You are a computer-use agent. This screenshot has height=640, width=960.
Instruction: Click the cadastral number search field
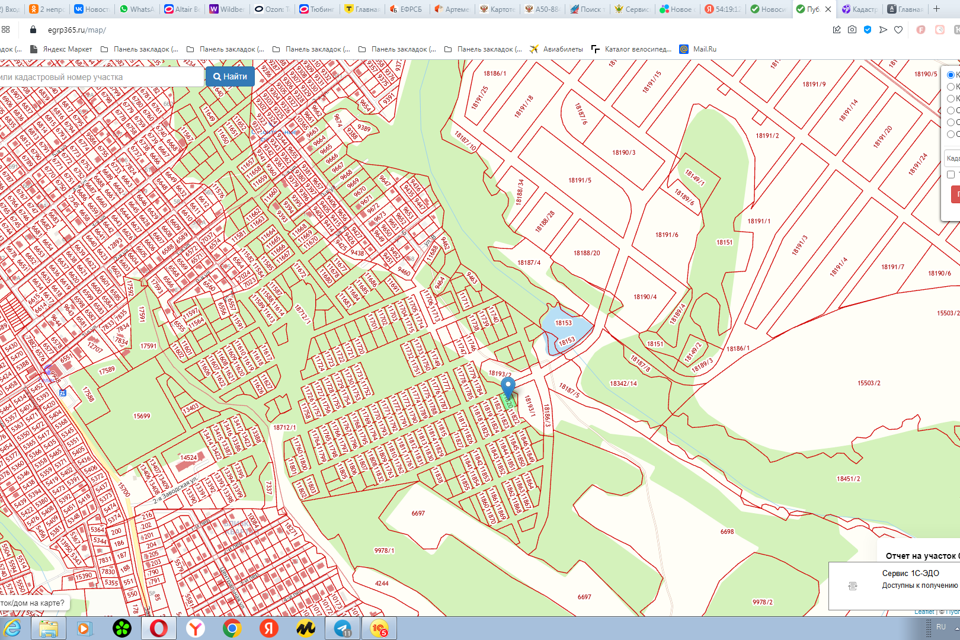pyautogui.click(x=100, y=76)
